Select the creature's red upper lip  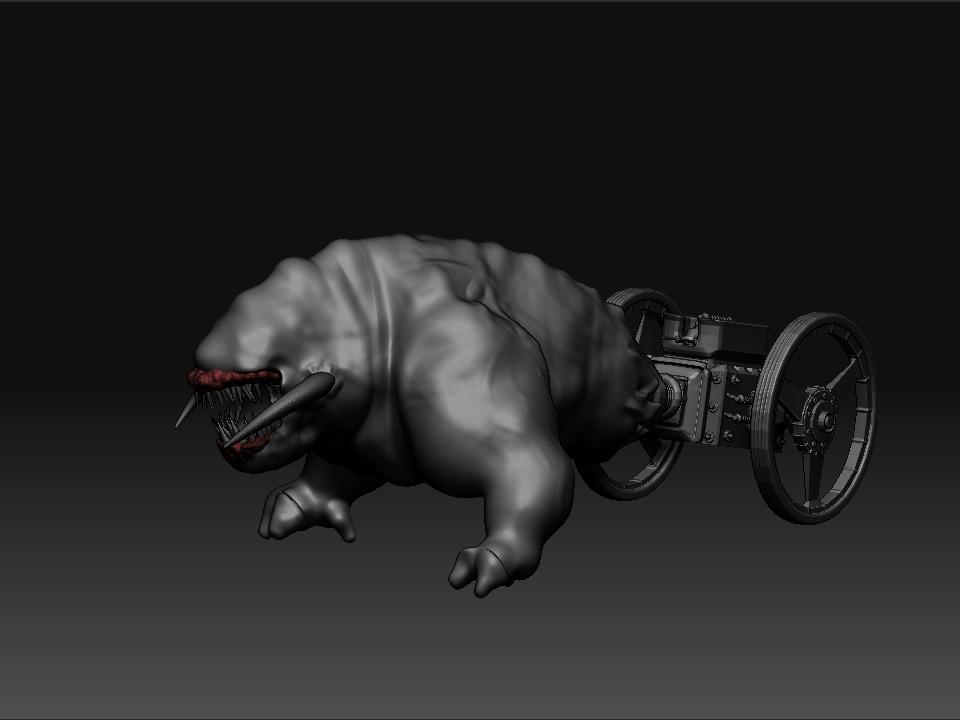tap(233, 378)
